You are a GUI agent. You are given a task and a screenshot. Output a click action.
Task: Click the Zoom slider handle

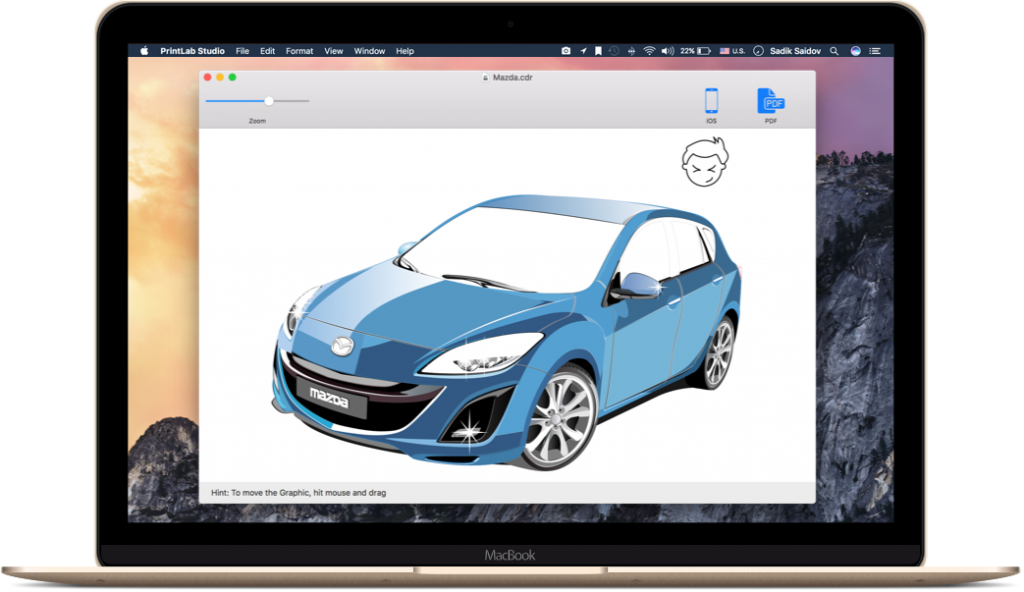pyautogui.click(x=269, y=101)
